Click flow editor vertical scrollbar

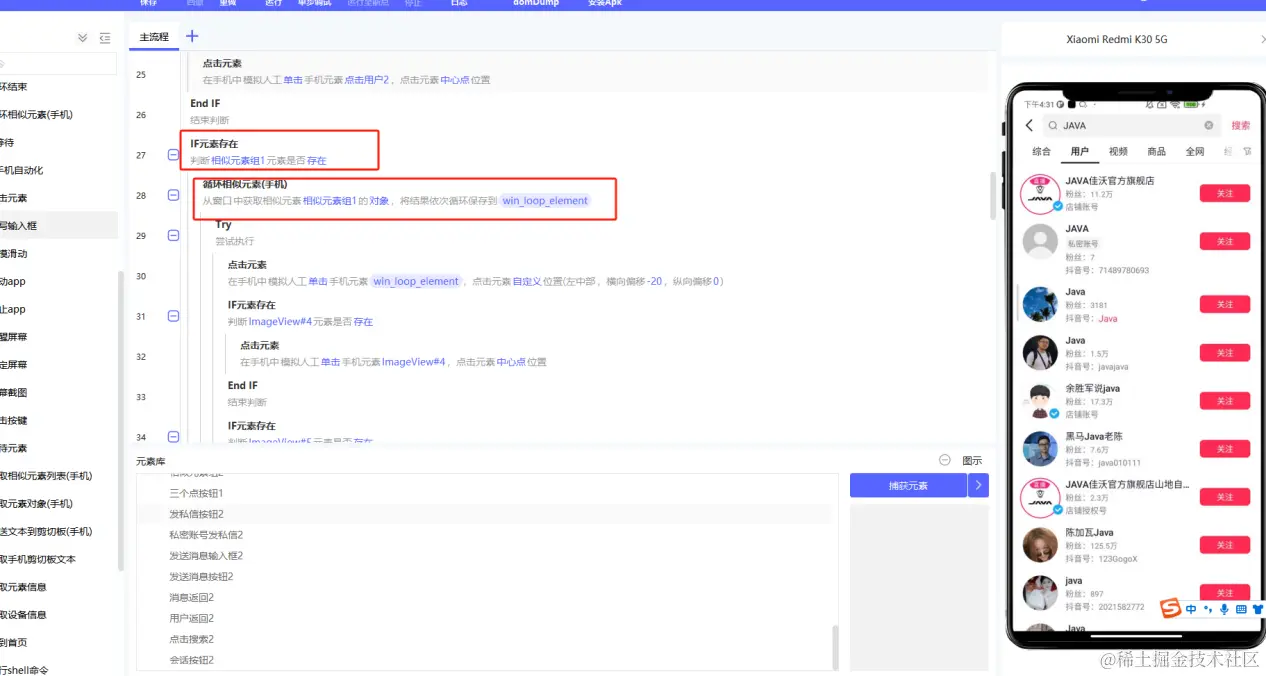993,196
